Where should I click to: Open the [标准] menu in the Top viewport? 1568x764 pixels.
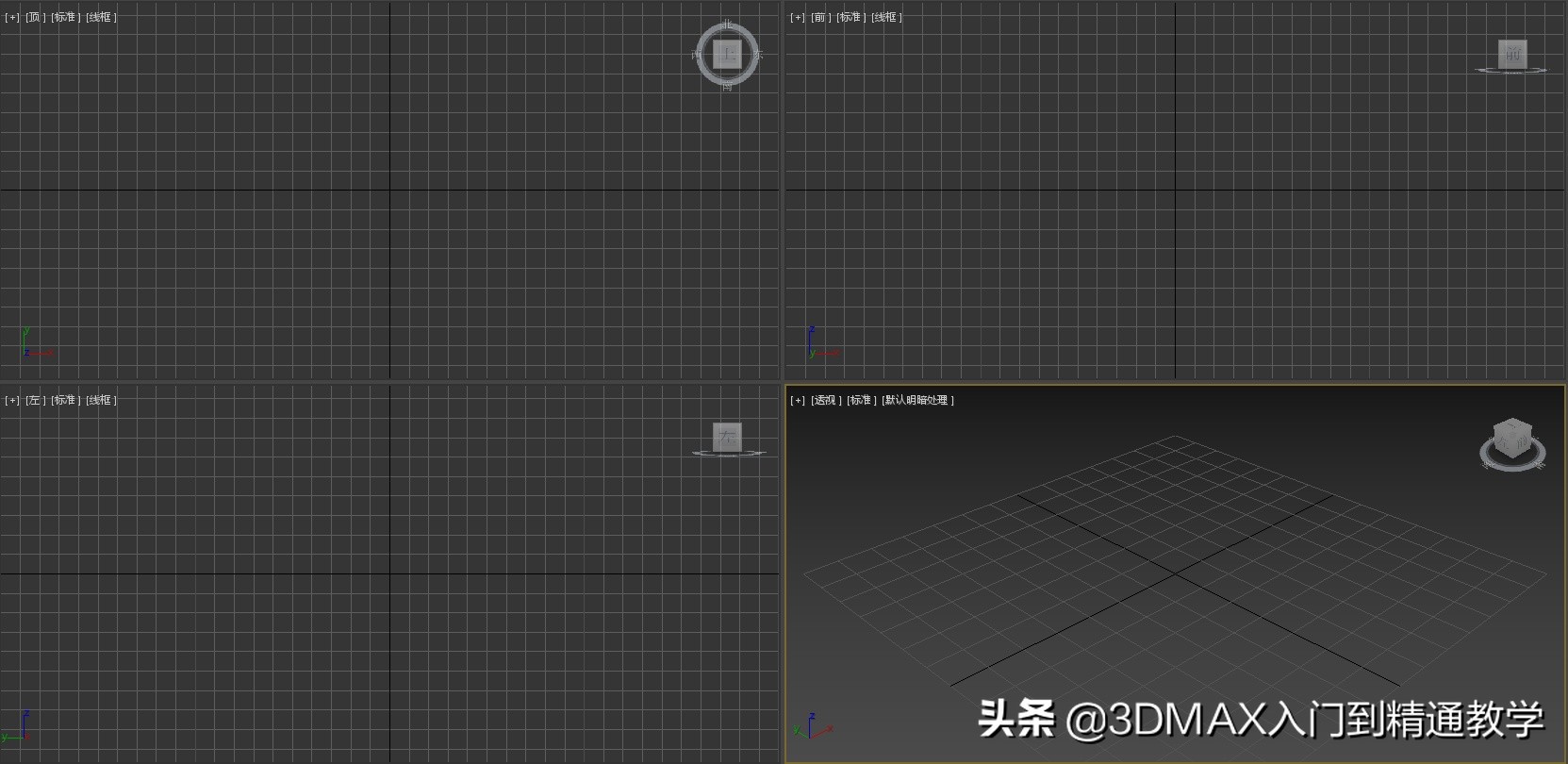click(65, 17)
